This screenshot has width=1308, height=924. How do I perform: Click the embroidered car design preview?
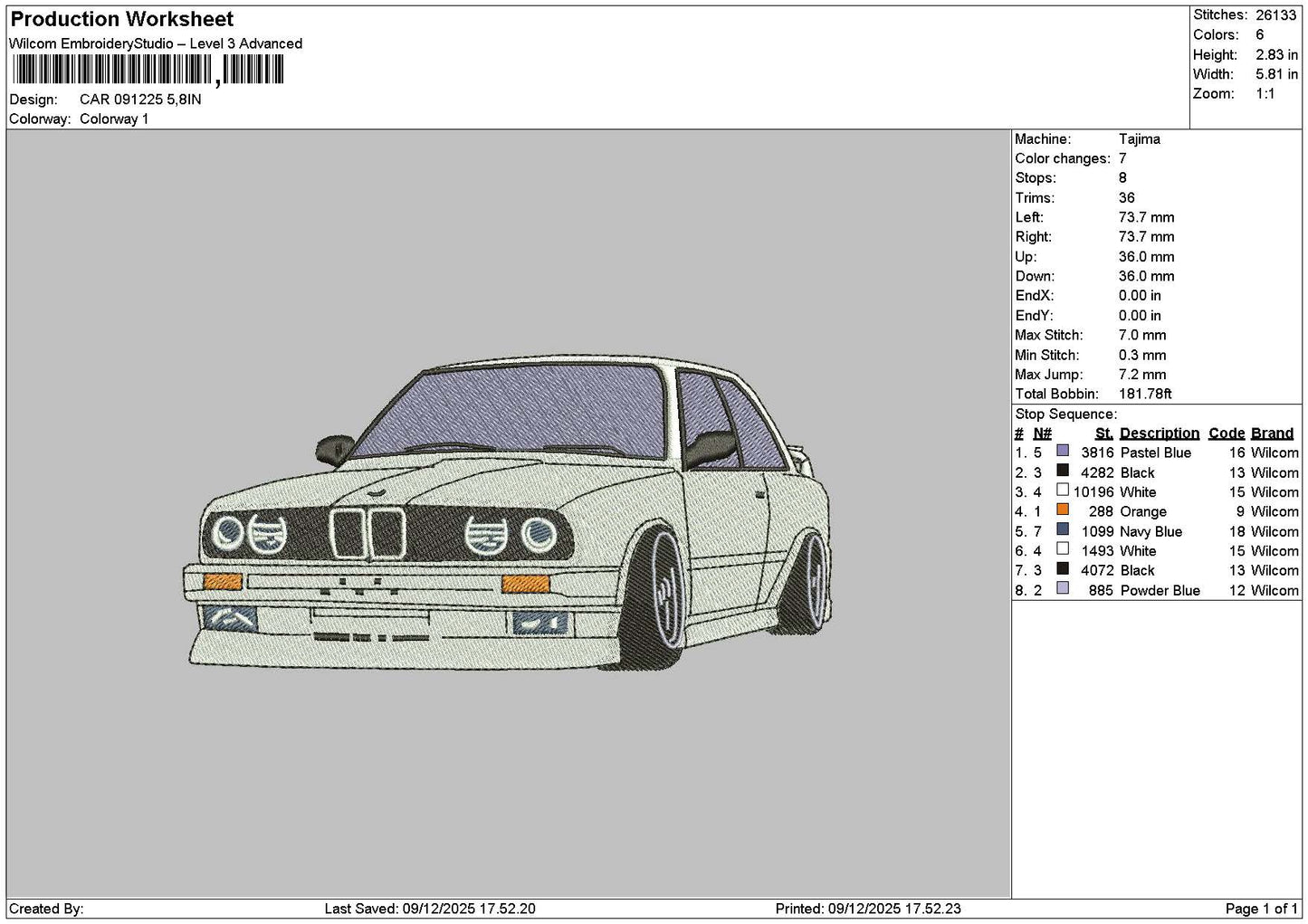pos(508,512)
